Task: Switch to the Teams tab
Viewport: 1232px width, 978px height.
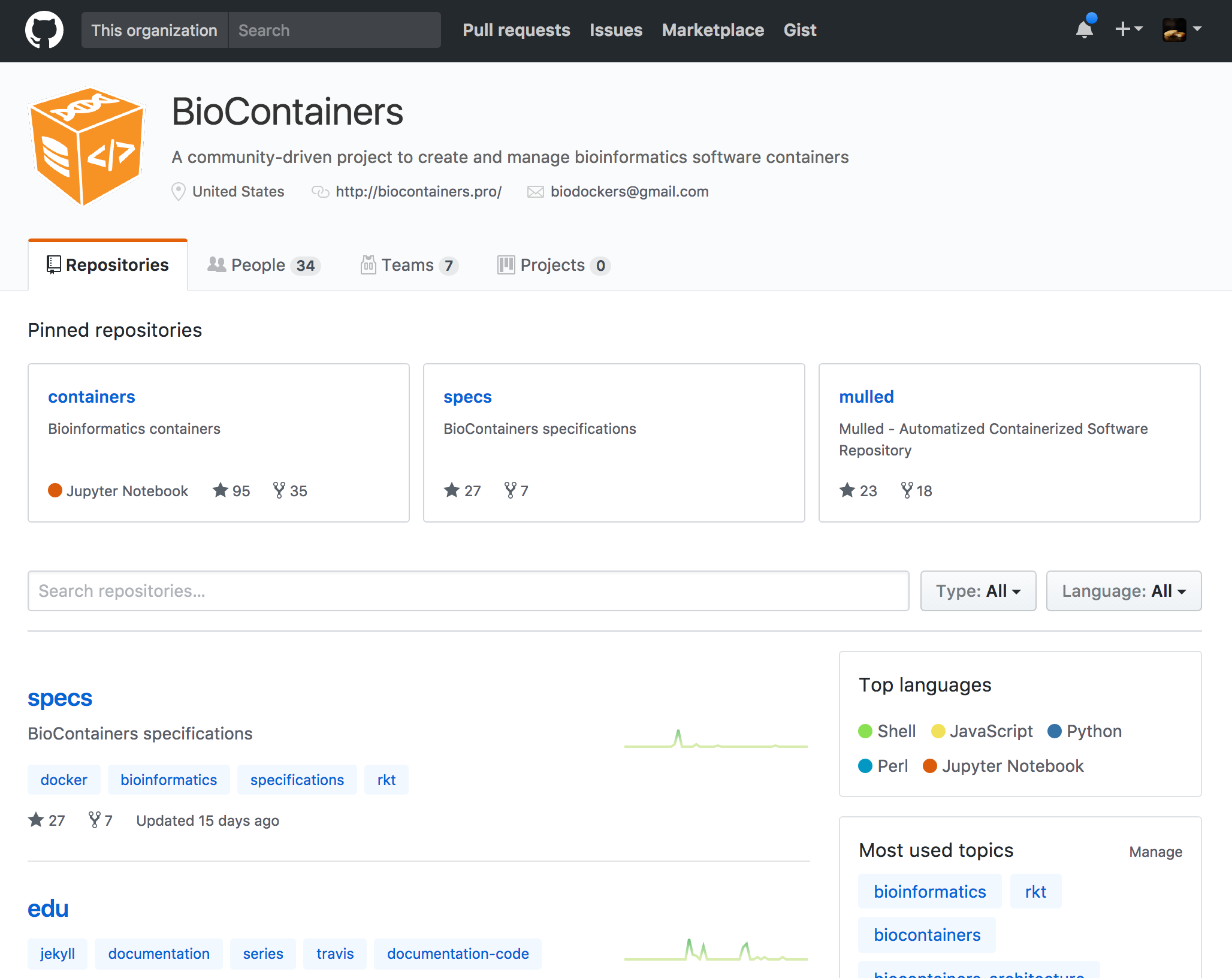Action: 409,265
